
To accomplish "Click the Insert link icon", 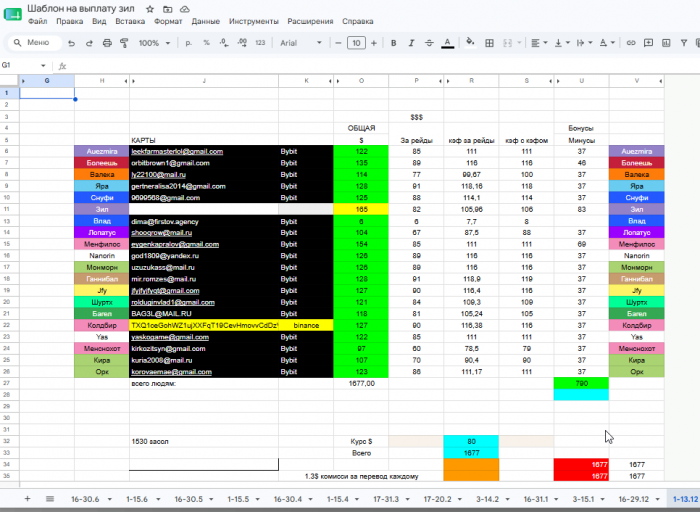I will [631, 43].
